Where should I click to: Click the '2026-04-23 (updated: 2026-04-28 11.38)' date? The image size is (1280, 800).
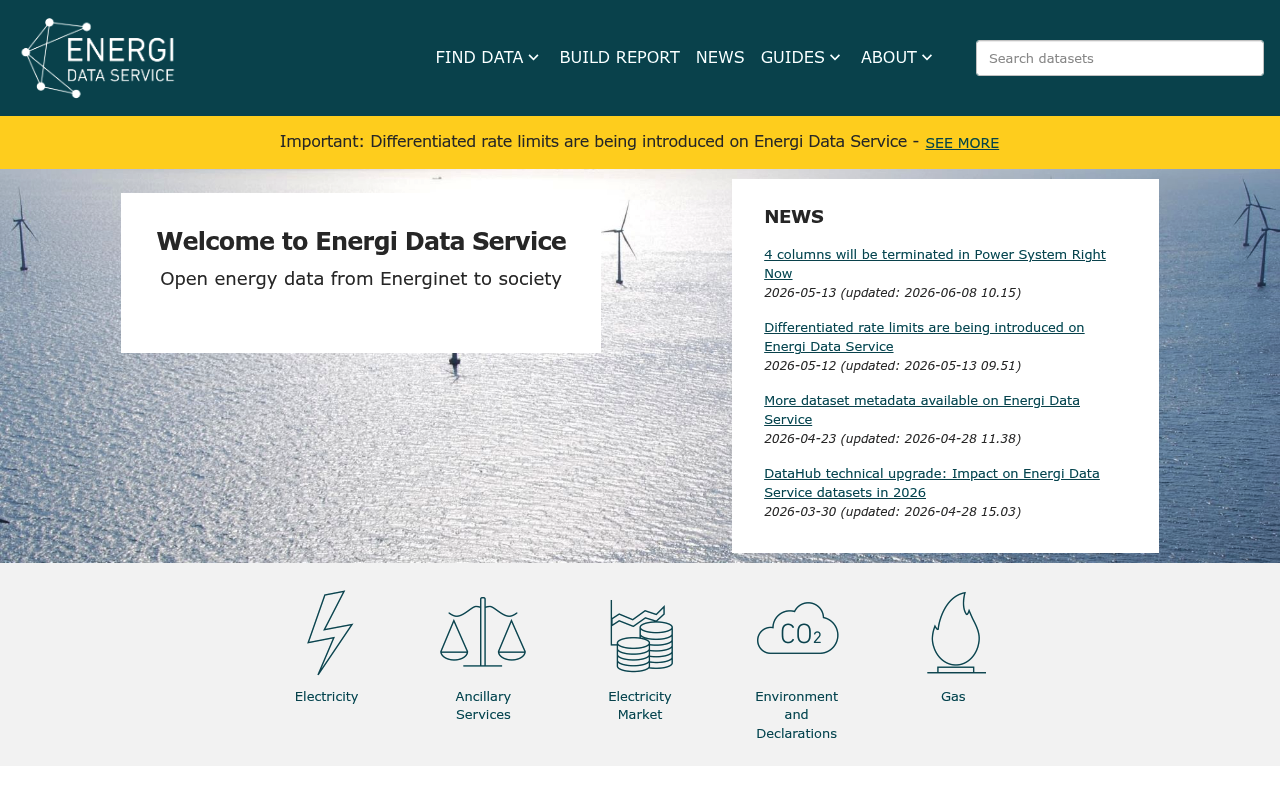point(892,439)
